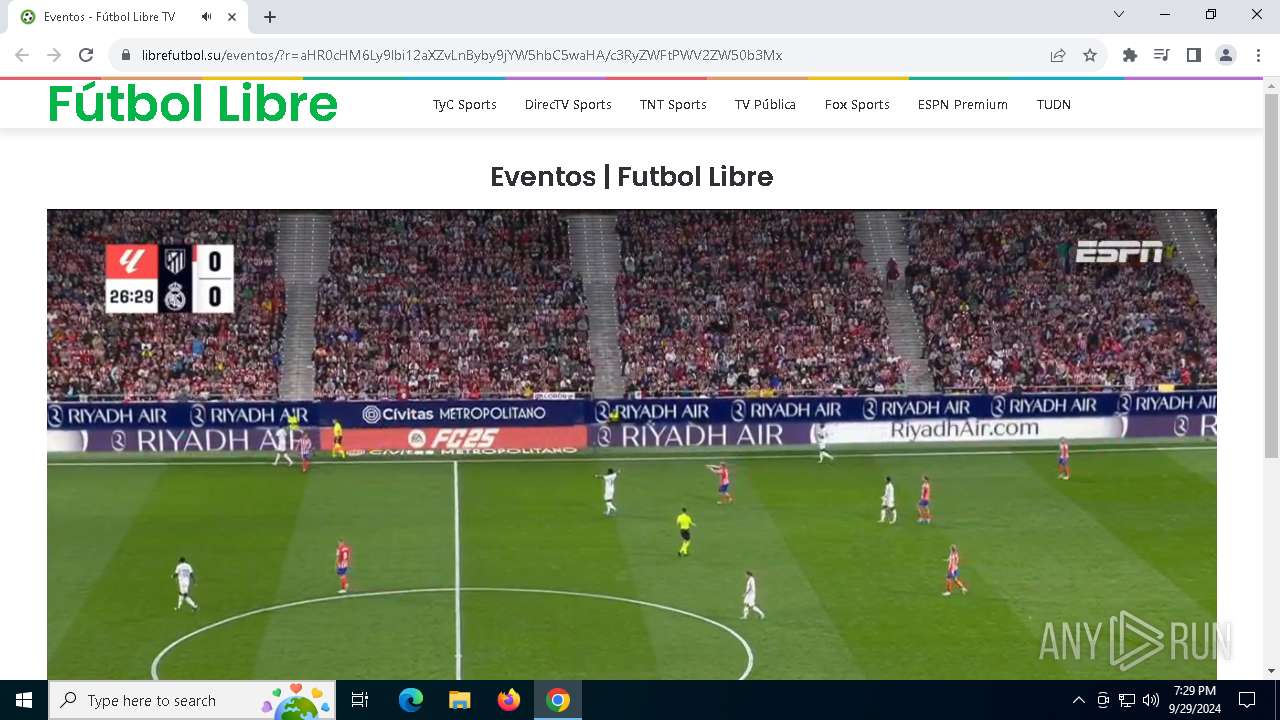Screen dimensions: 1280x720
Task: Open the notification center icon
Action: (1247, 700)
